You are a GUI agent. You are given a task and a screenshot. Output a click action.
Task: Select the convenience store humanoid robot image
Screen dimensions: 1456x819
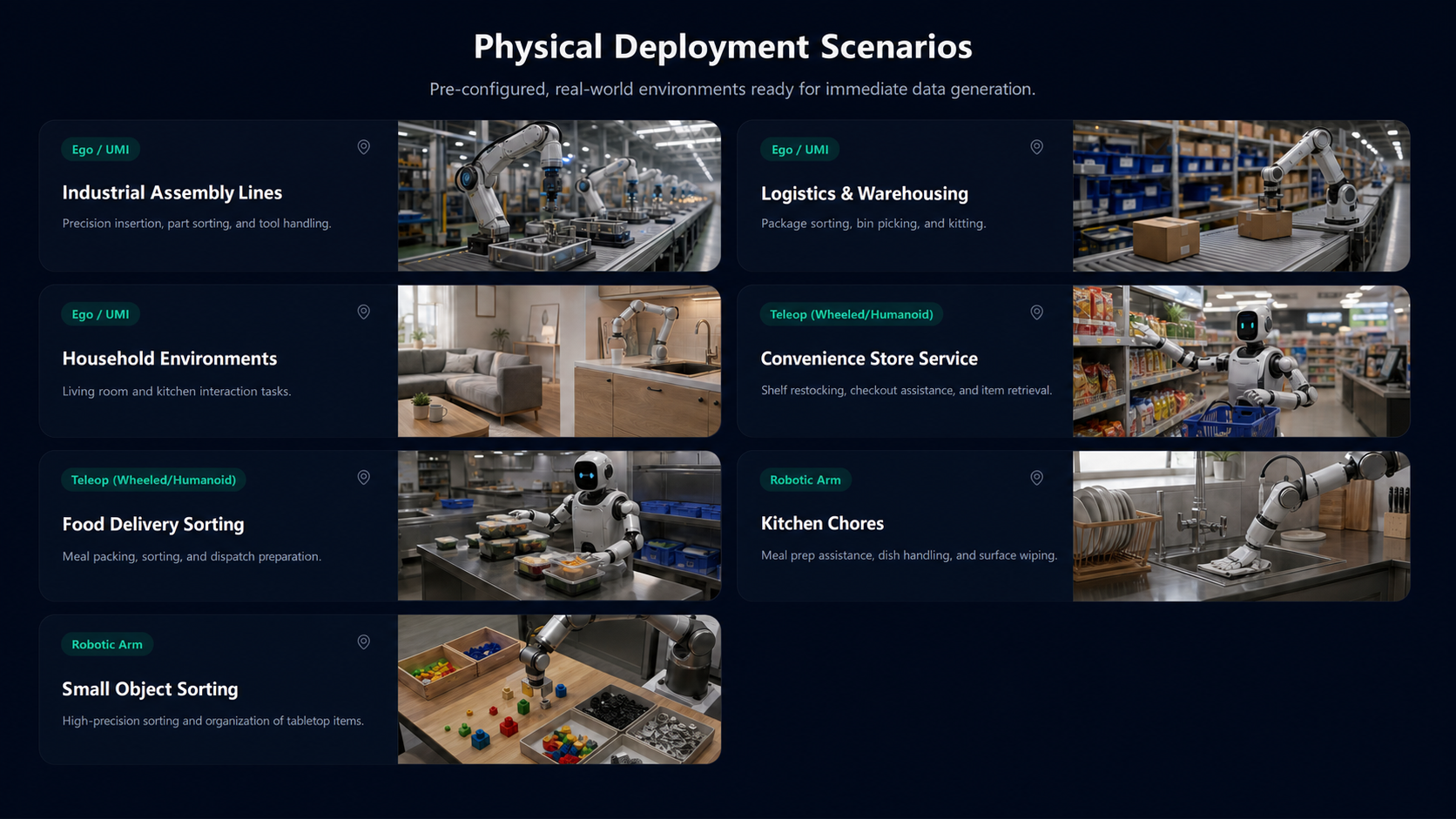coord(1241,361)
